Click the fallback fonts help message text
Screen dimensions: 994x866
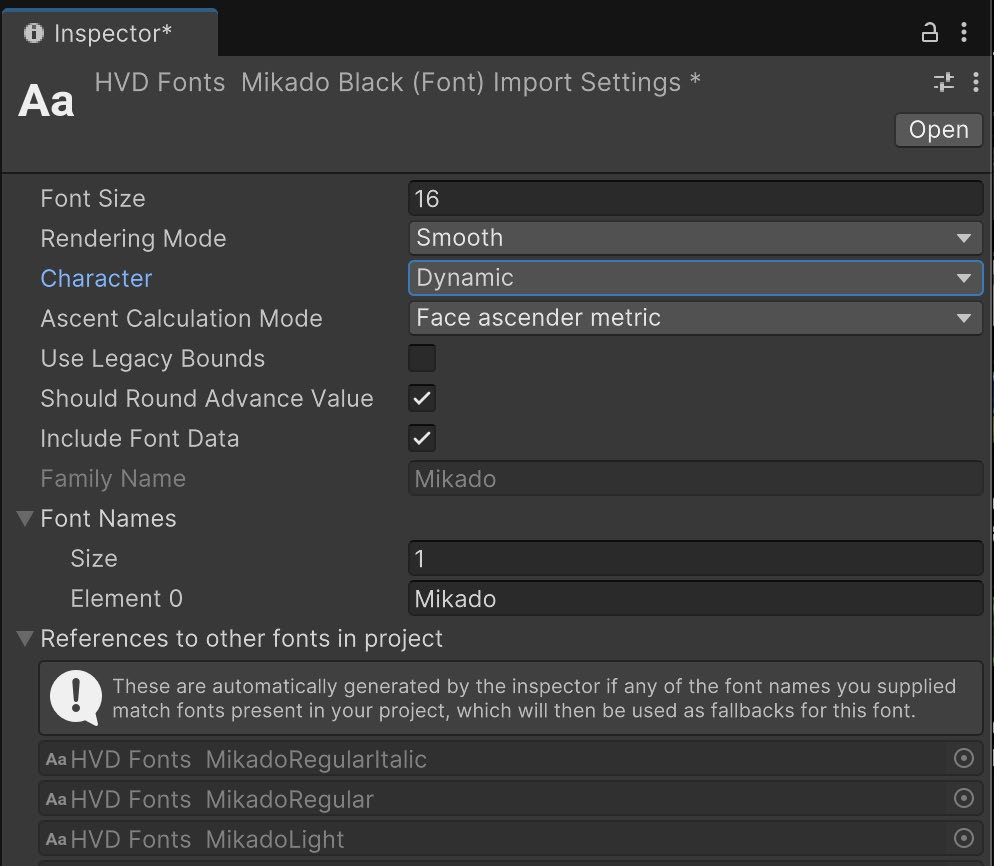[534, 698]
